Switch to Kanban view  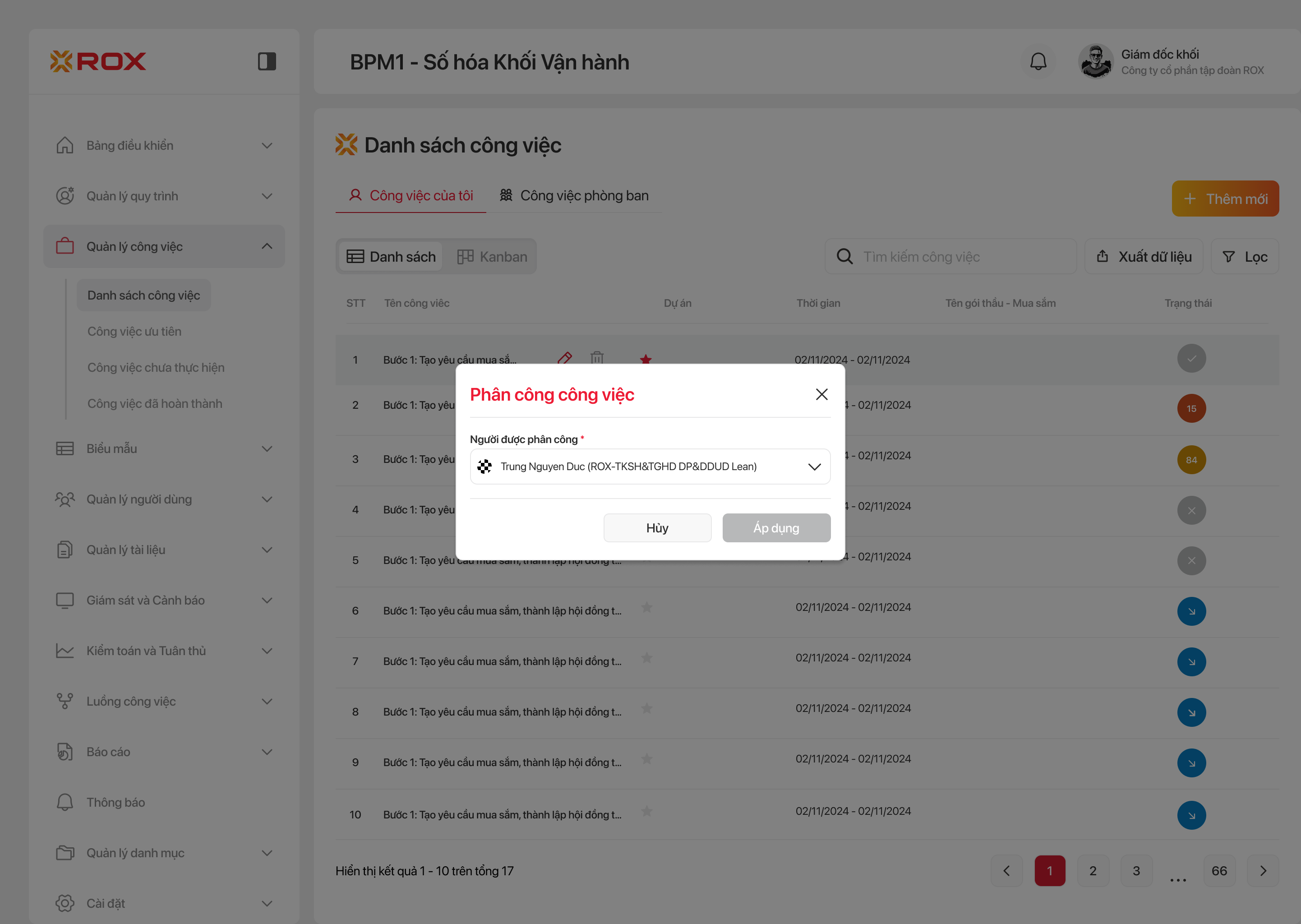click(x=493, y=257)
